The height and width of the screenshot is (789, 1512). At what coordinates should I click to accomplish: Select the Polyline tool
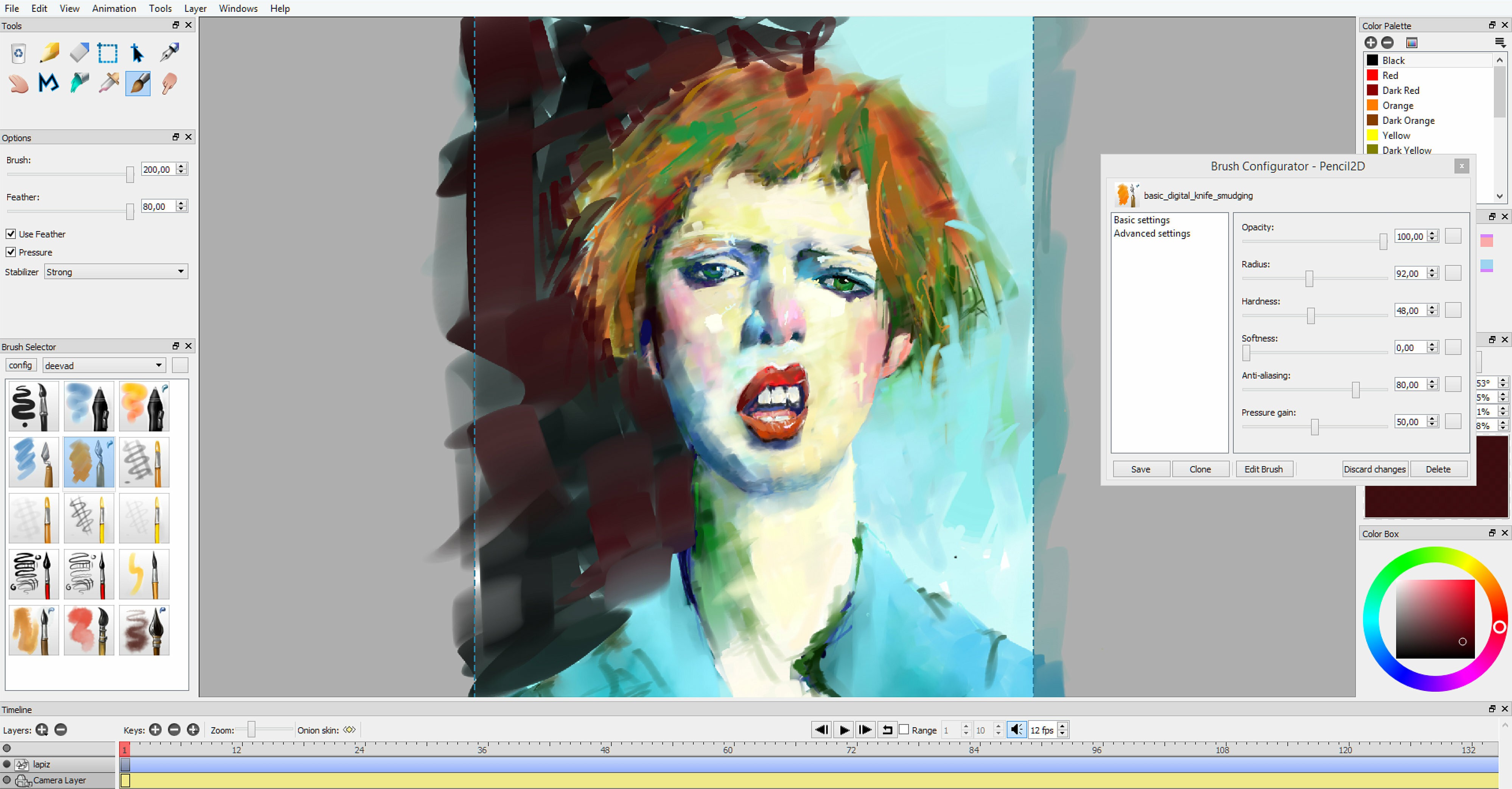tap(49, 83)
